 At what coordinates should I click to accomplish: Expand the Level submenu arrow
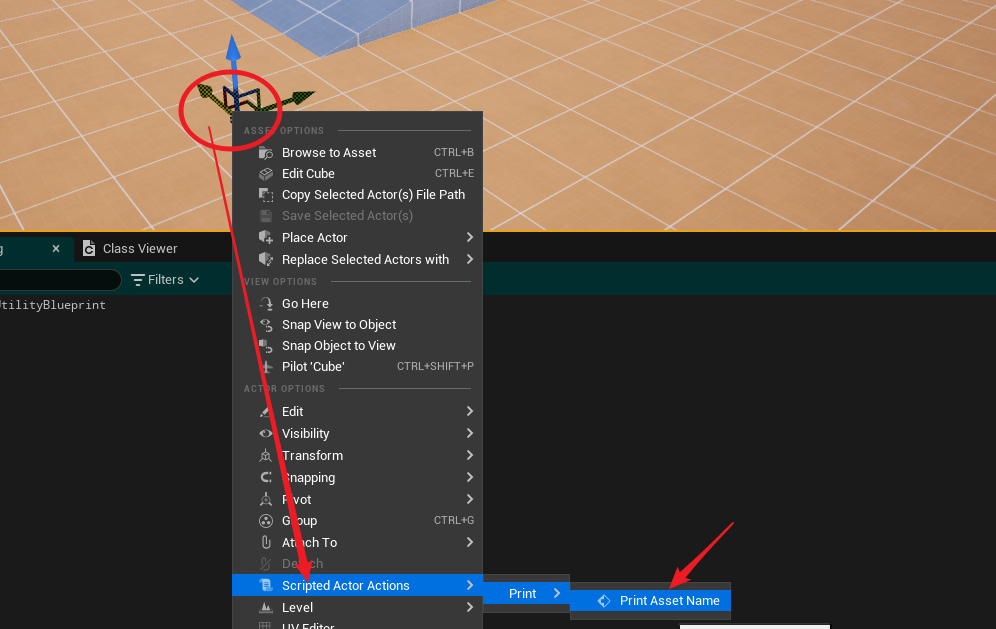coord(470,607)
